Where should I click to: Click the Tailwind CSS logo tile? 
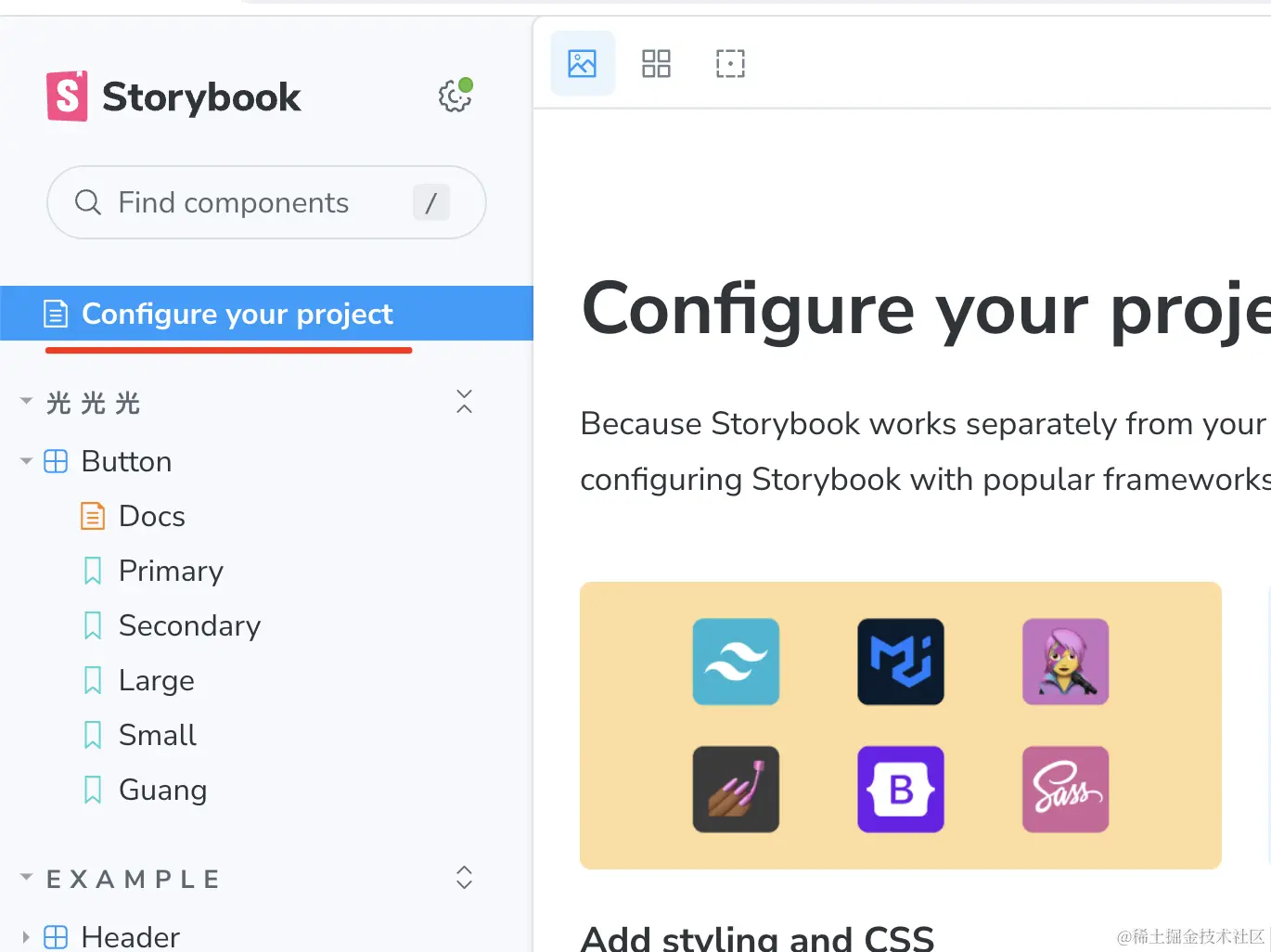pyautogui.click(x=736, y=662)
